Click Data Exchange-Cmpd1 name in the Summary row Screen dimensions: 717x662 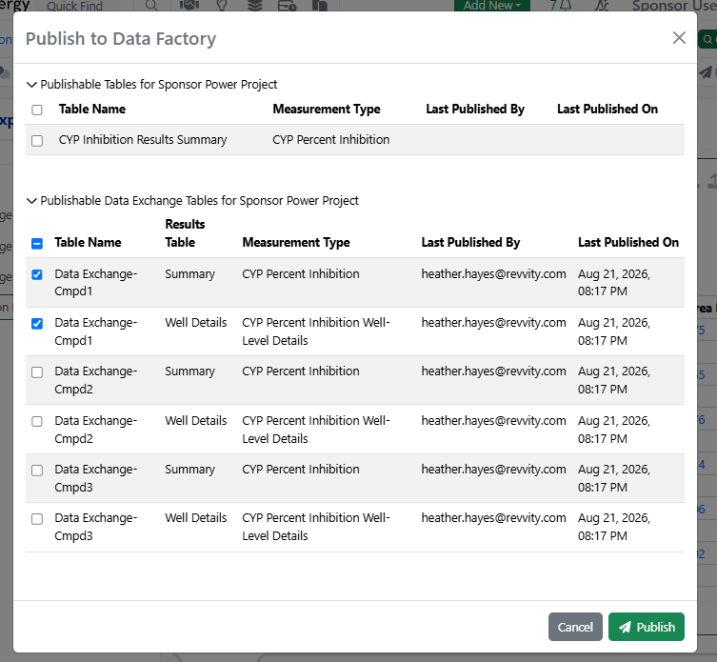click(x=96, y=283)
